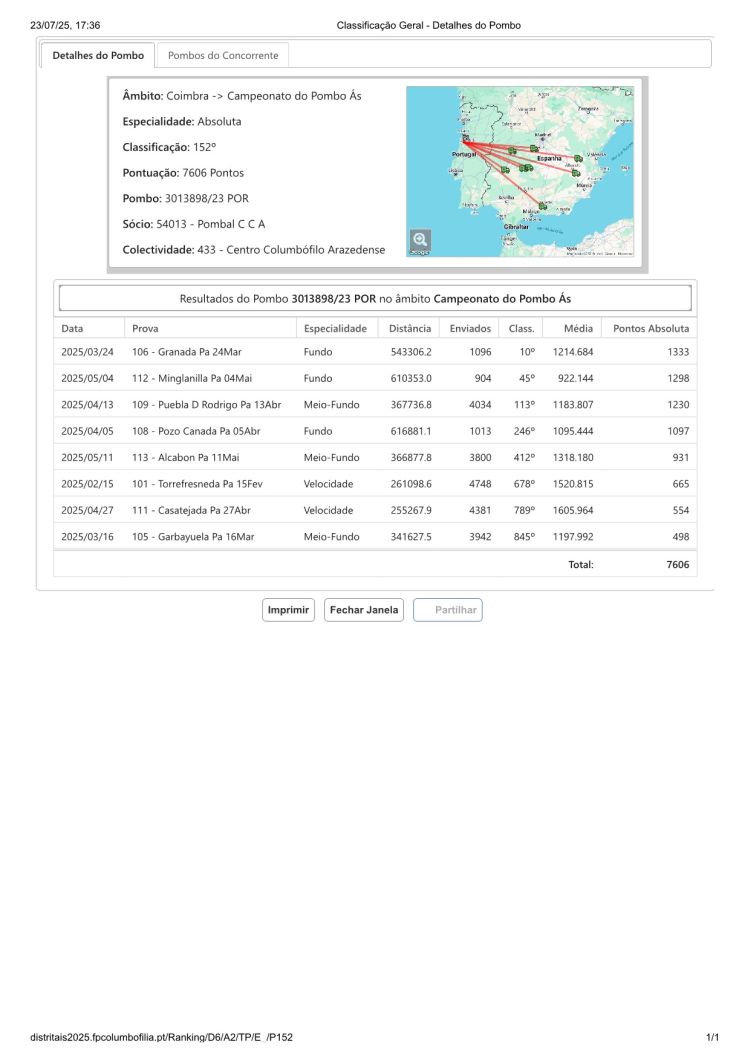This screenshot has height=1061, width=750.
Task: Open the Detalhes do Pombo tab
Action: coord(98,55)
